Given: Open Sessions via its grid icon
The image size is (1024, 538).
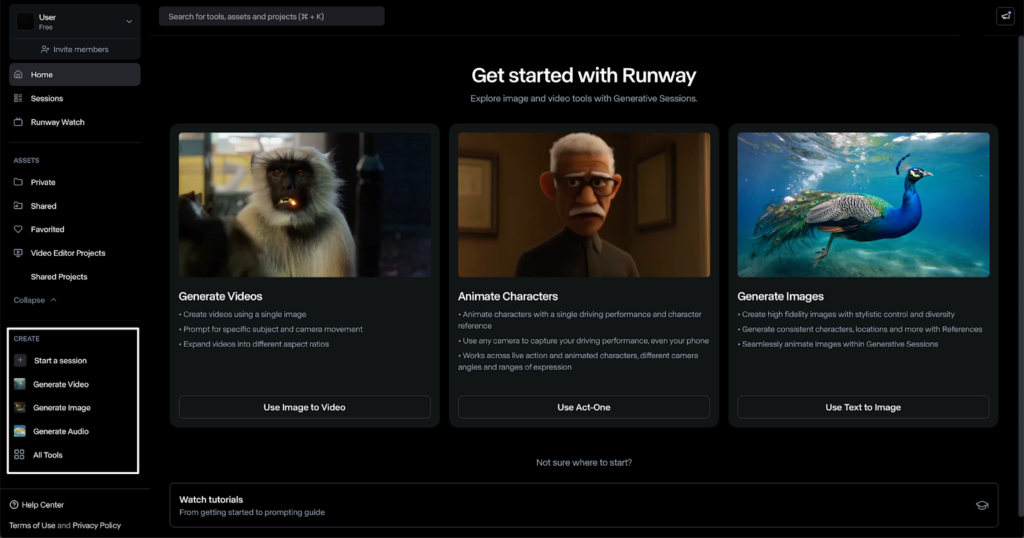Looking at the screenshot, I should [18, 98].
